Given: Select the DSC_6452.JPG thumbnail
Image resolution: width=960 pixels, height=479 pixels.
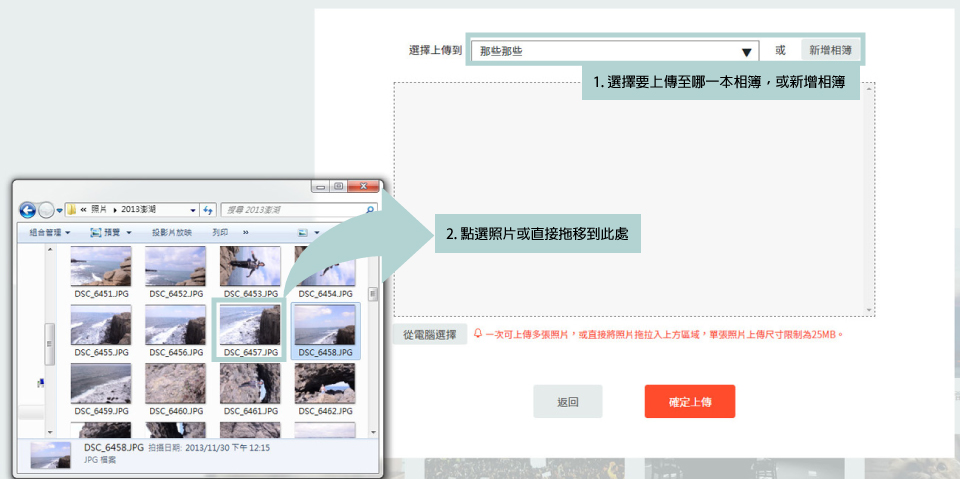Looking at the screenshot, I should 176,266.
